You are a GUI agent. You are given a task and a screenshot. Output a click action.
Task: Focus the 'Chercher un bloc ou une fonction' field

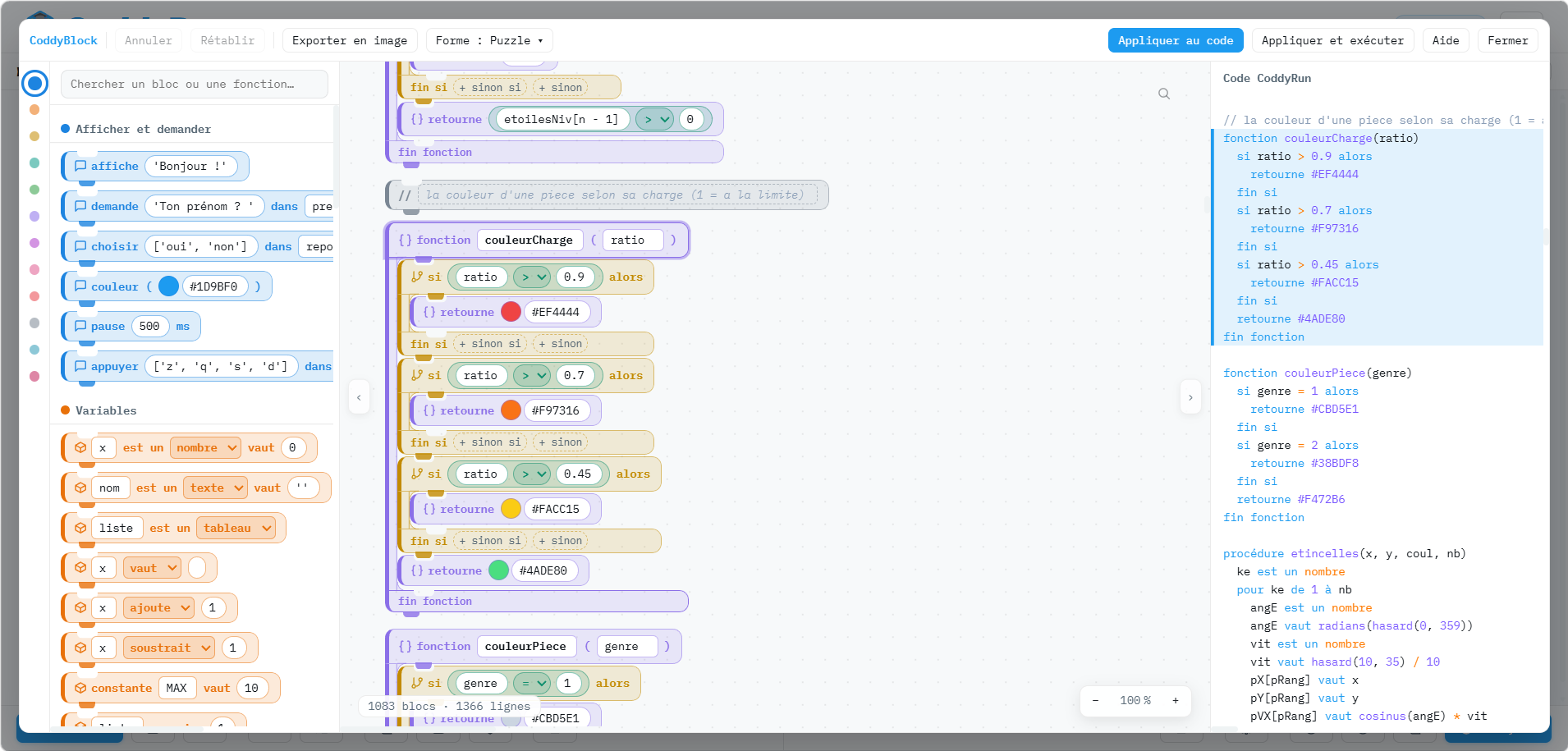click(195, 84)
